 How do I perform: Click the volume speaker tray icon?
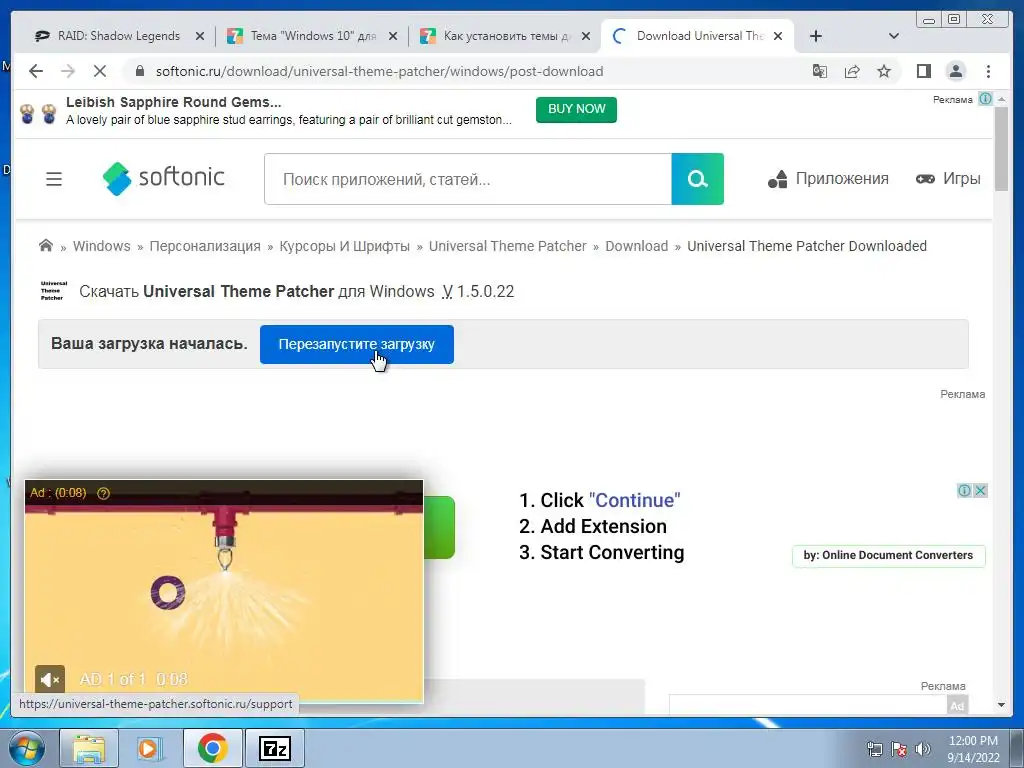click(923, 749)
